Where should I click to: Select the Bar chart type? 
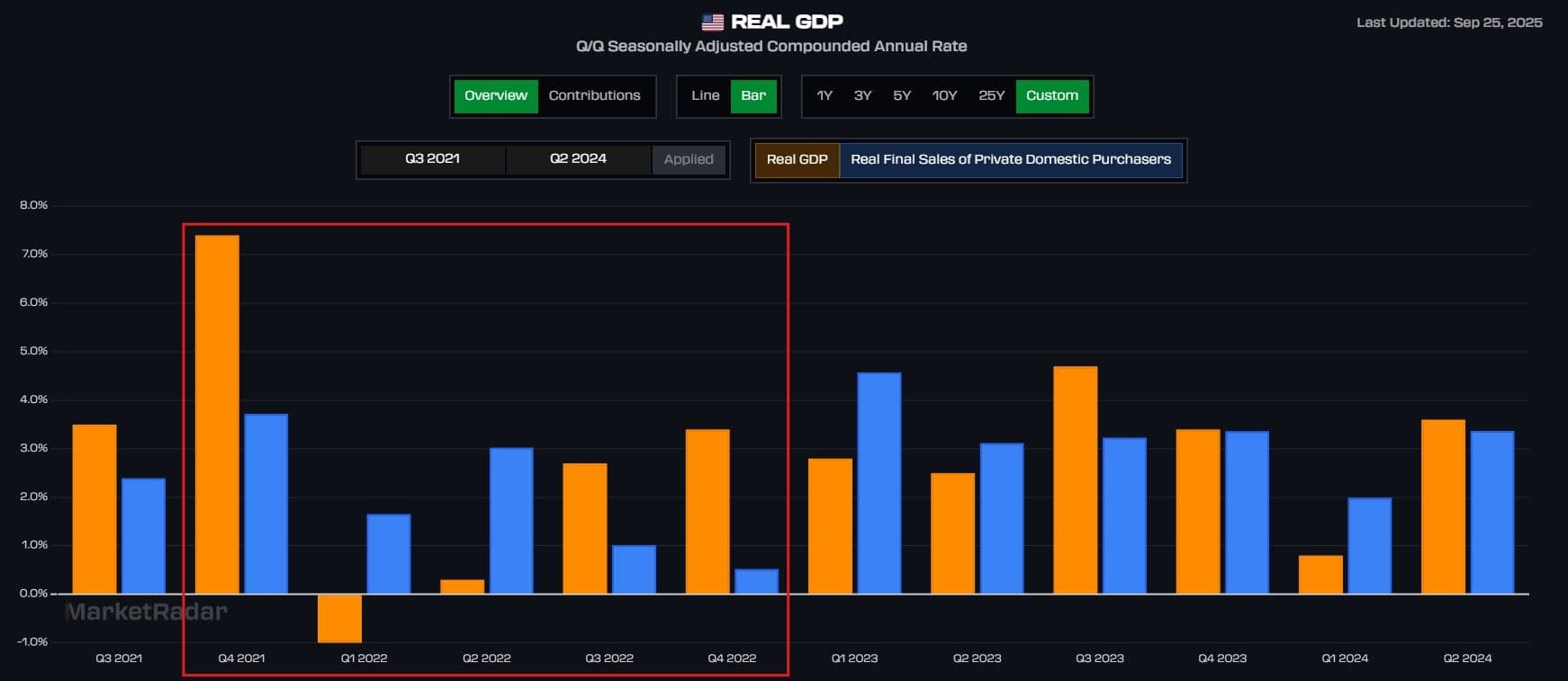pos(753,96)
